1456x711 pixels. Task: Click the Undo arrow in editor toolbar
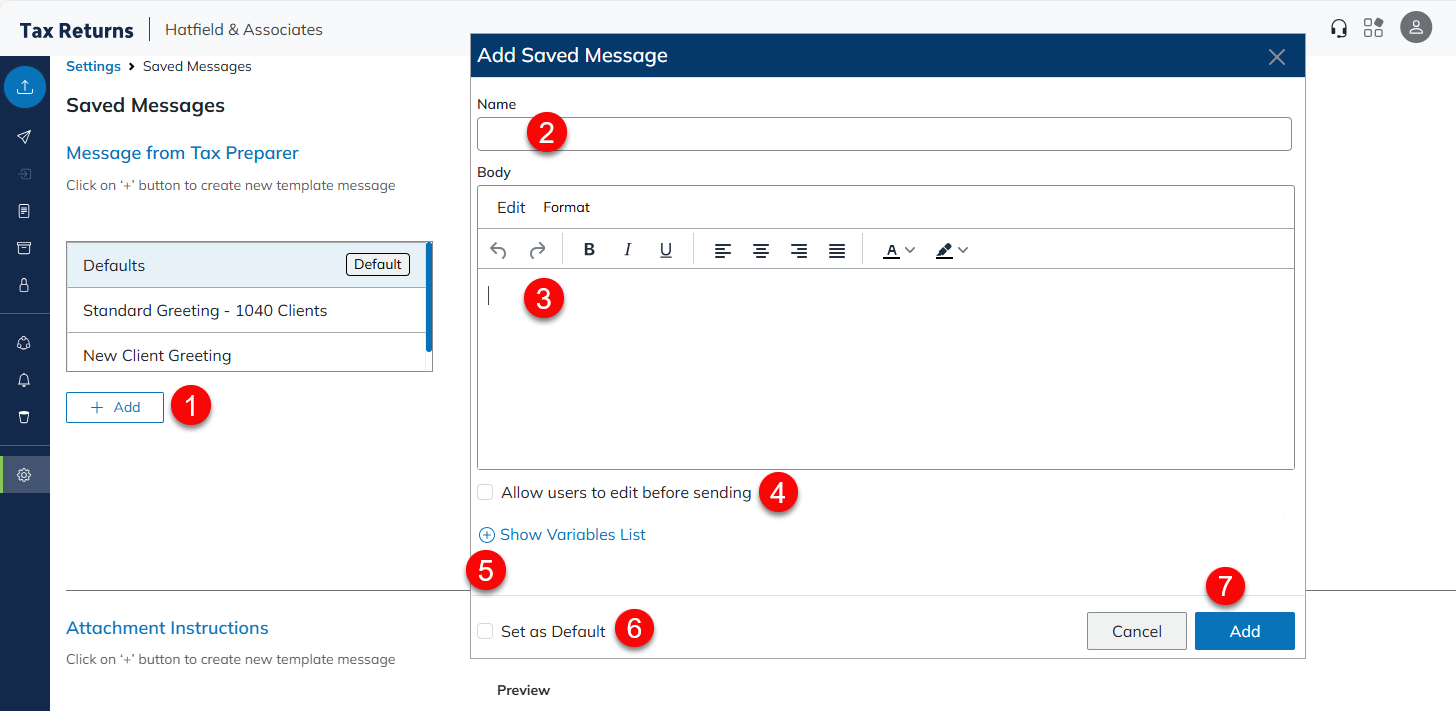tap(498, 250)
